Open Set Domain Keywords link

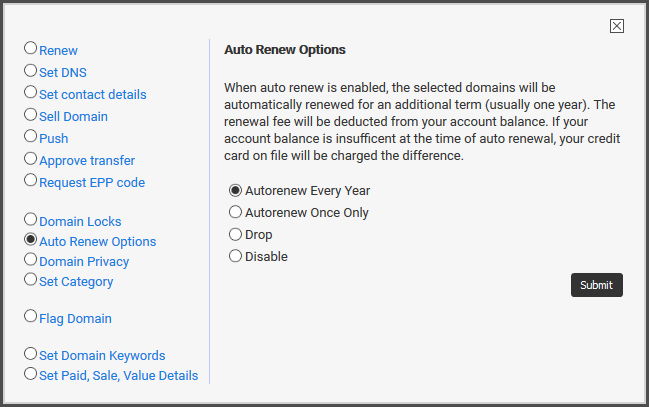point(102,356)
